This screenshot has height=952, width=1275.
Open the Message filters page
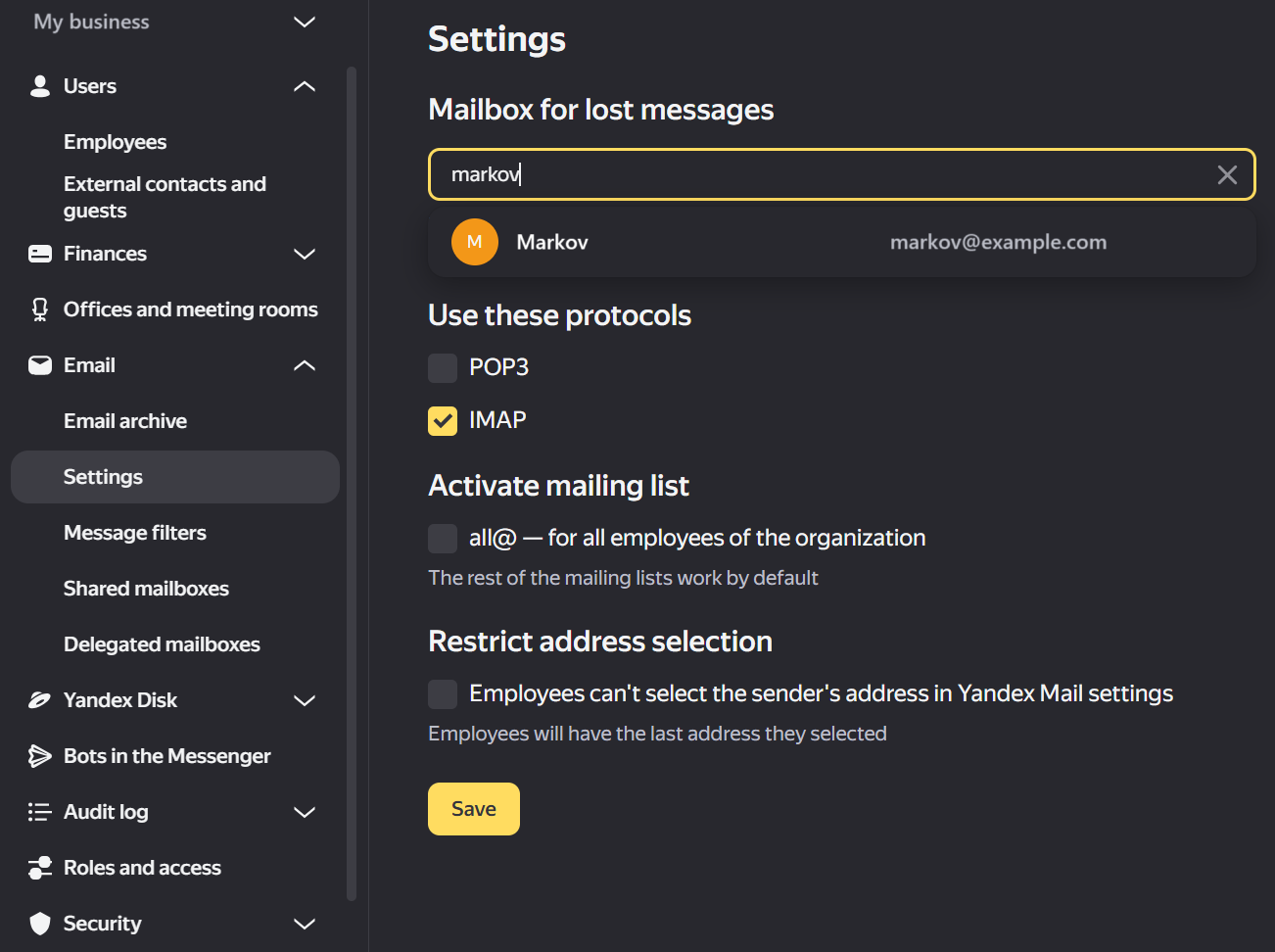click(135, 533)
